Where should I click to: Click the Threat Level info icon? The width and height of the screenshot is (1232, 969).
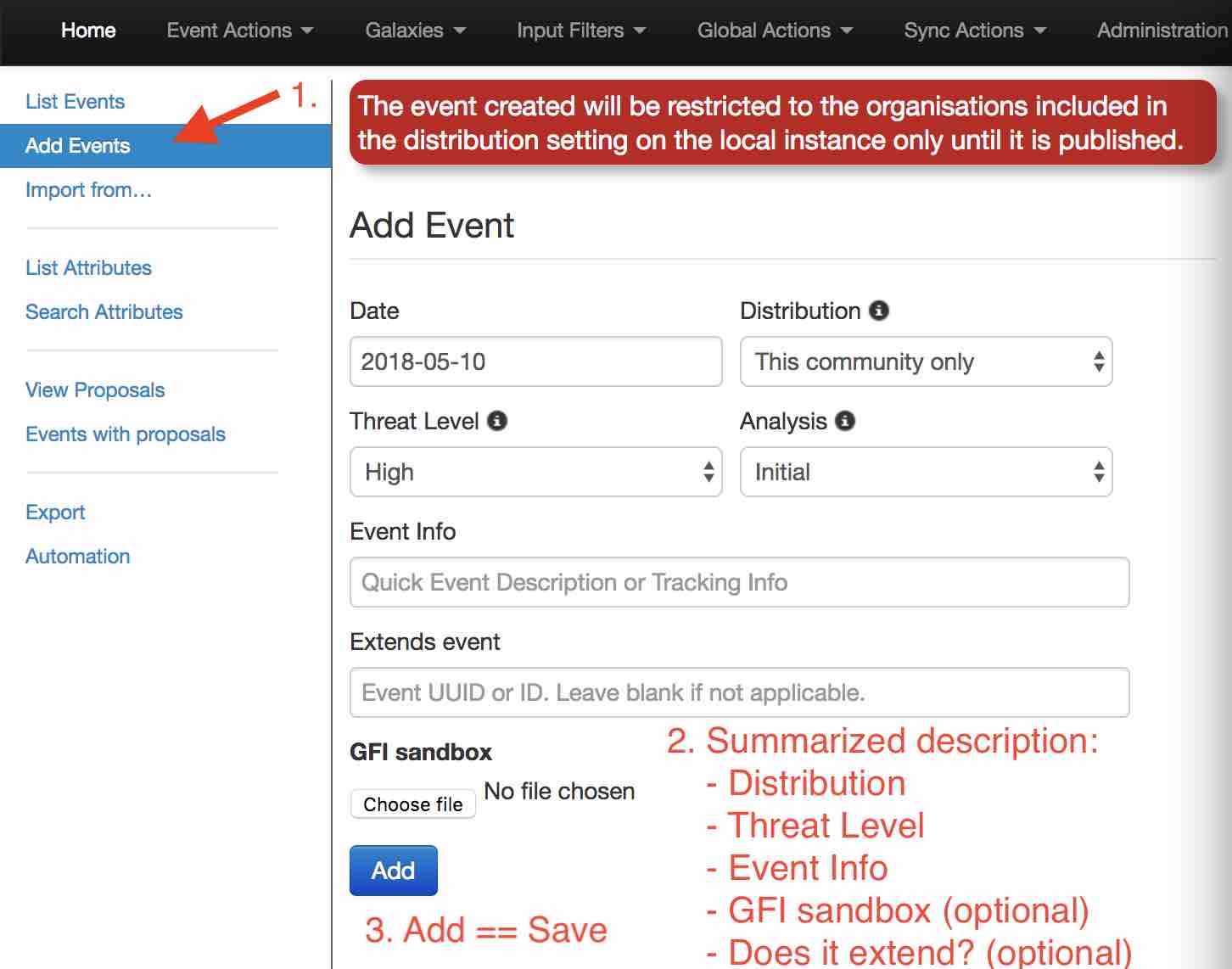[x=497, y=420]
